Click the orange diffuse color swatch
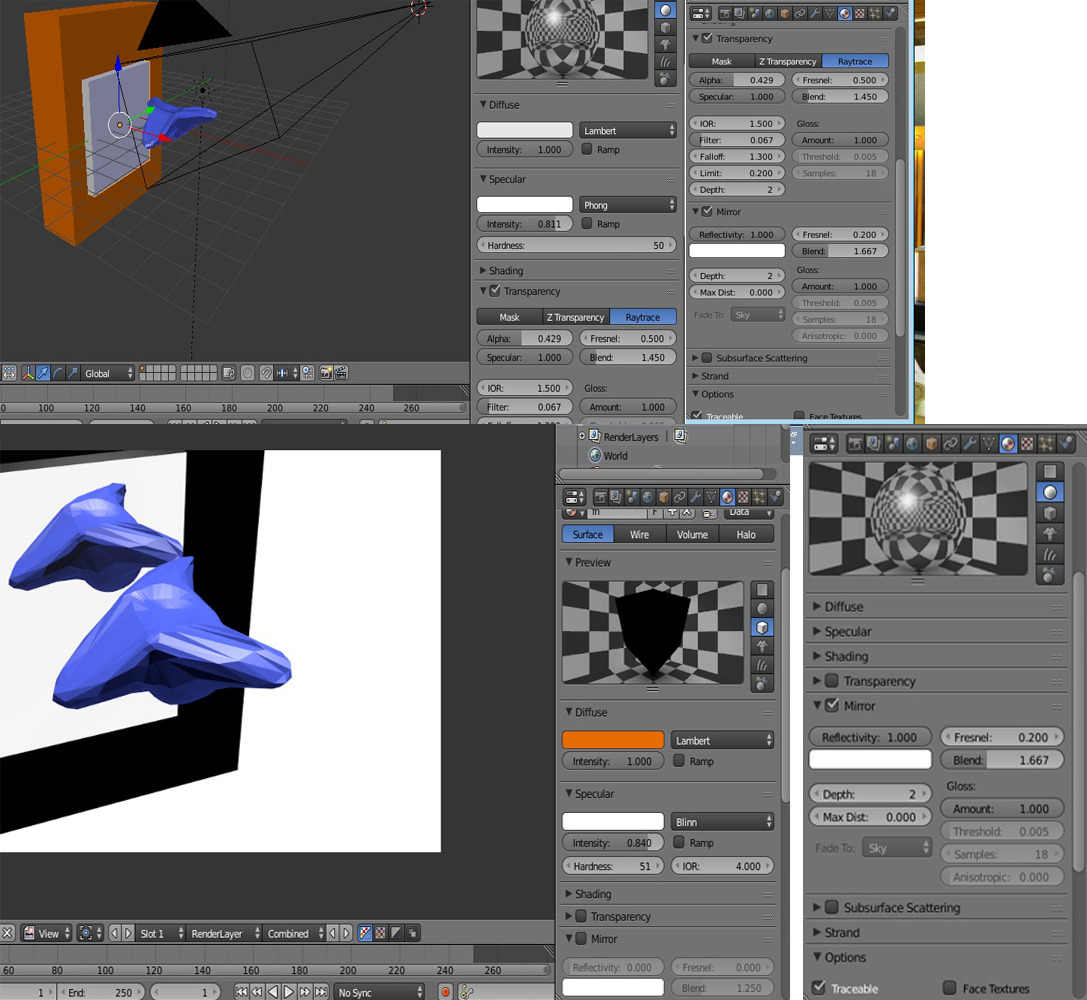This screenshot has height=1000, width=1087. click(613, 740)
